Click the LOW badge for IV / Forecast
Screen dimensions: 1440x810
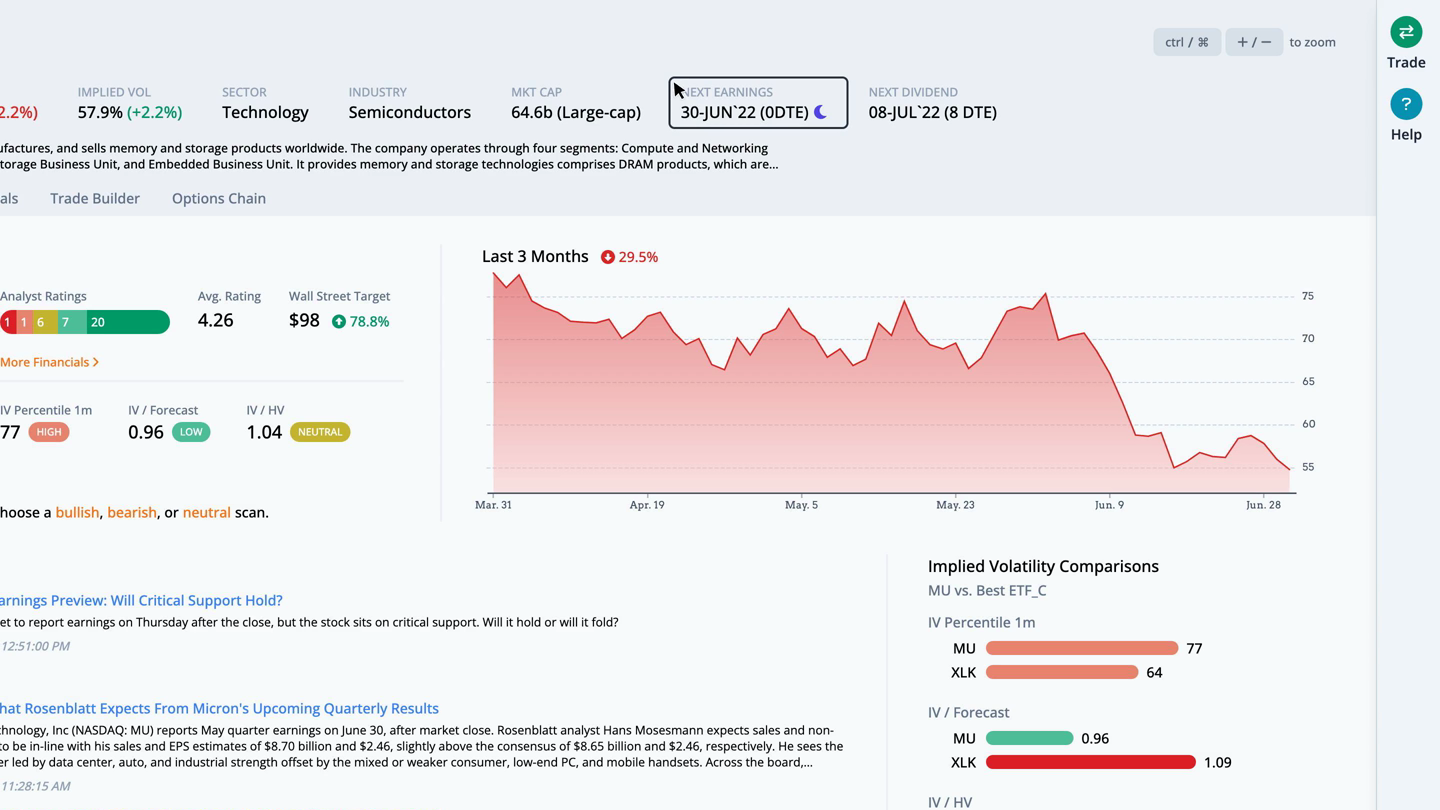(191, 432)
